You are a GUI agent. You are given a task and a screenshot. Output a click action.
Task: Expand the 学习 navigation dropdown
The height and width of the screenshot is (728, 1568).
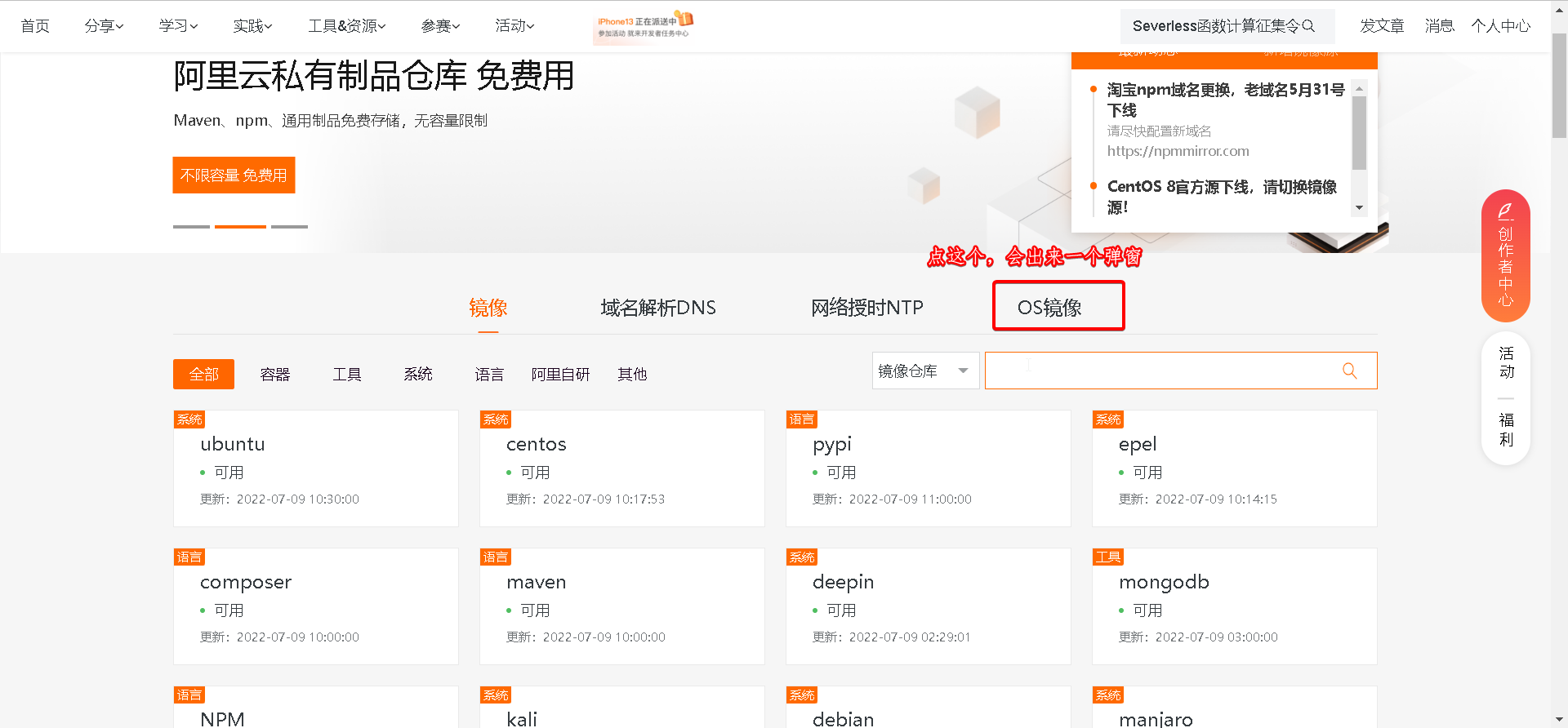[178, 26]
